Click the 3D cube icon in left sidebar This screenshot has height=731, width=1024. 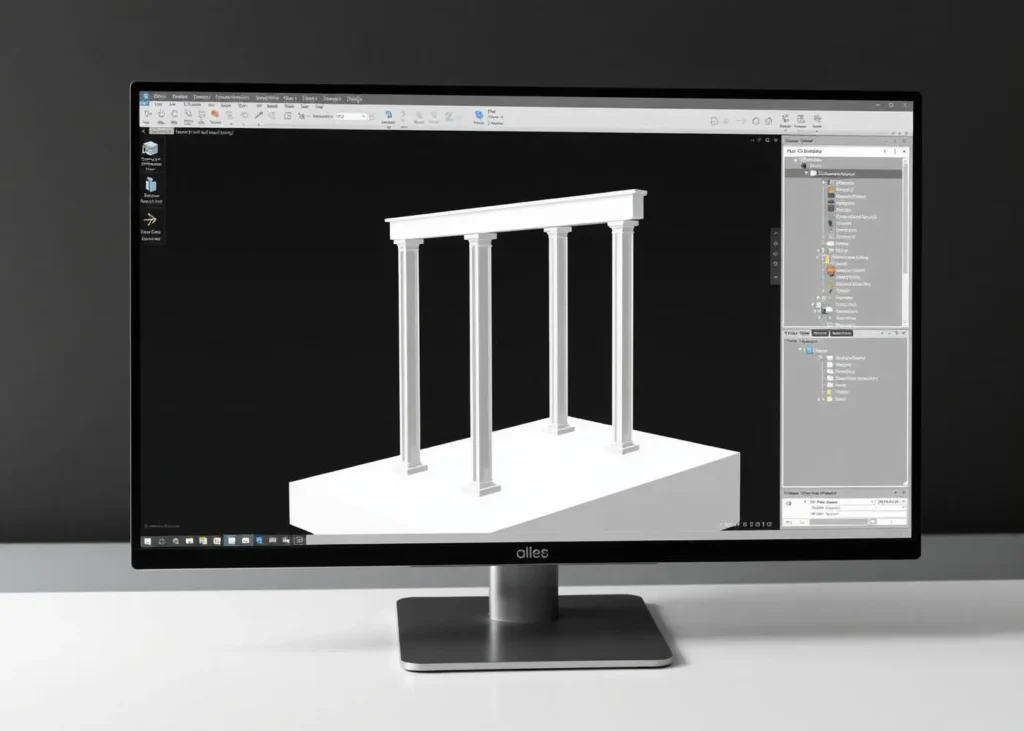[x=150, y=150]
